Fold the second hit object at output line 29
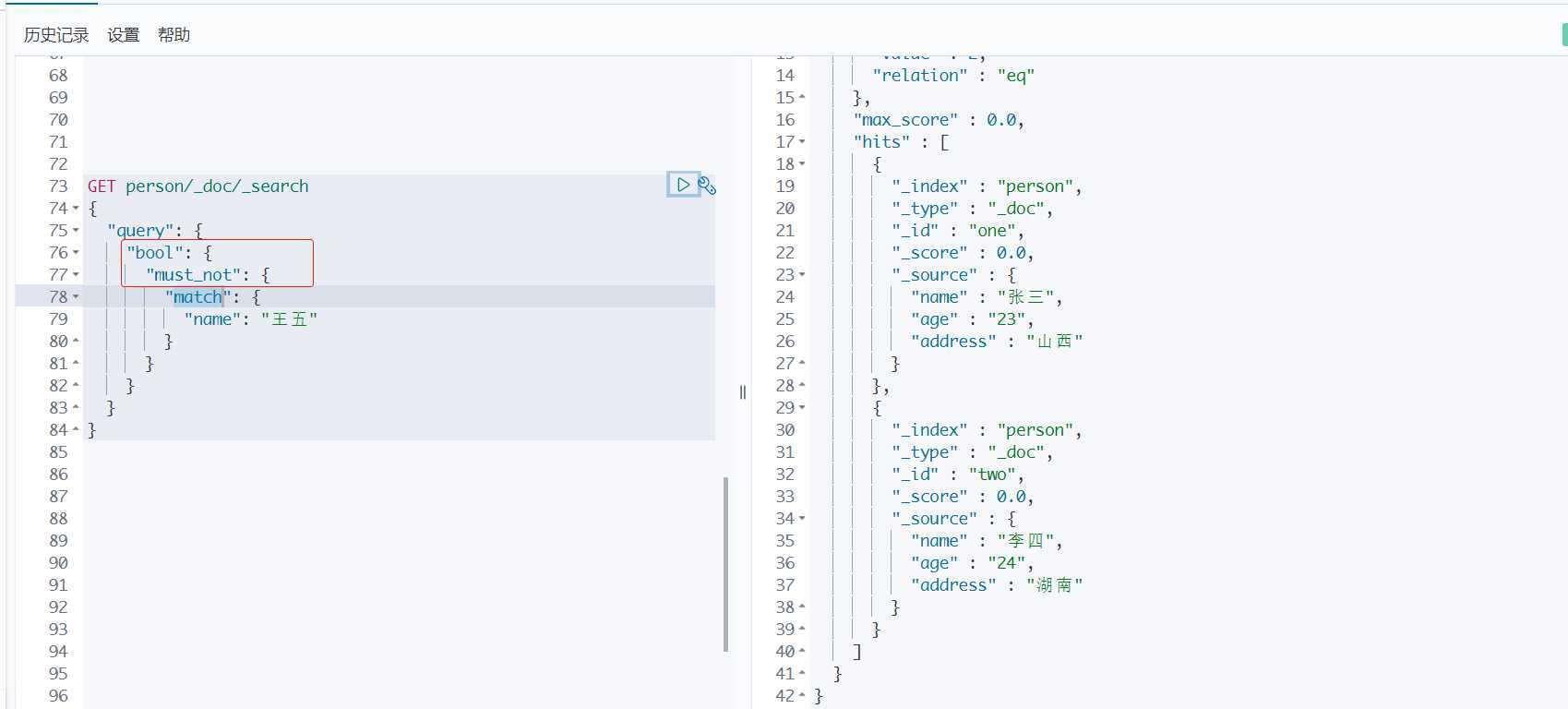The image size is (1568, 709). coord(802,408)
